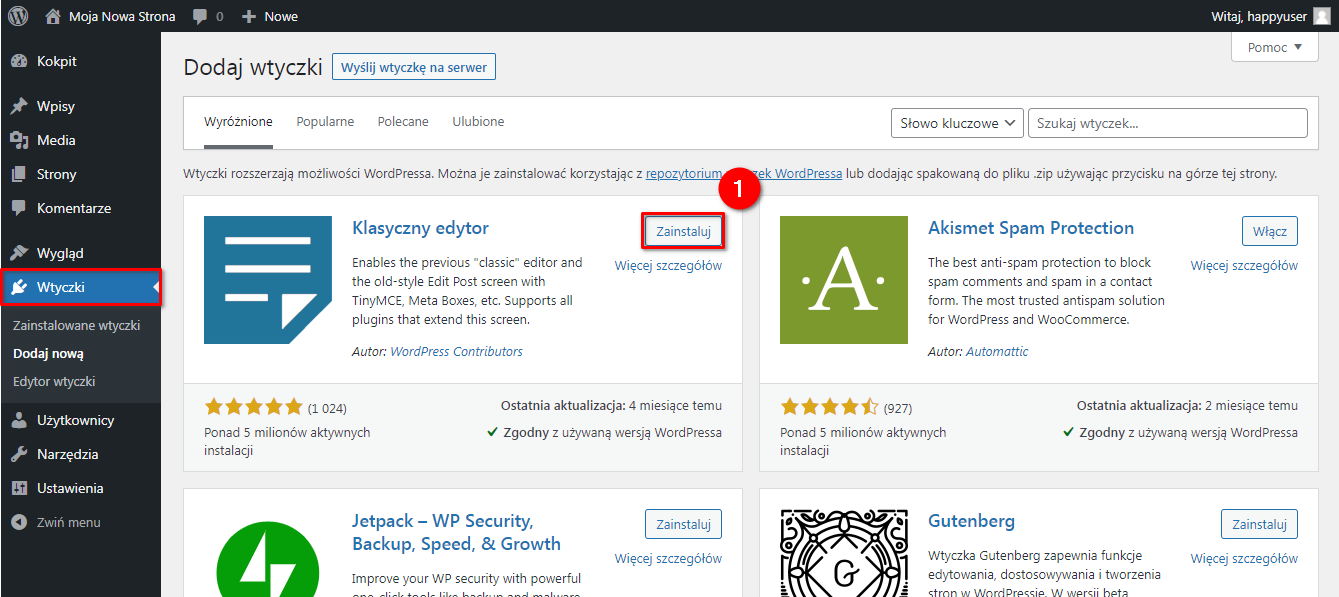This screenshot has width=1339, height=597.
Task: Switch to the Wyróżnione tab
Action: [238, 122]
